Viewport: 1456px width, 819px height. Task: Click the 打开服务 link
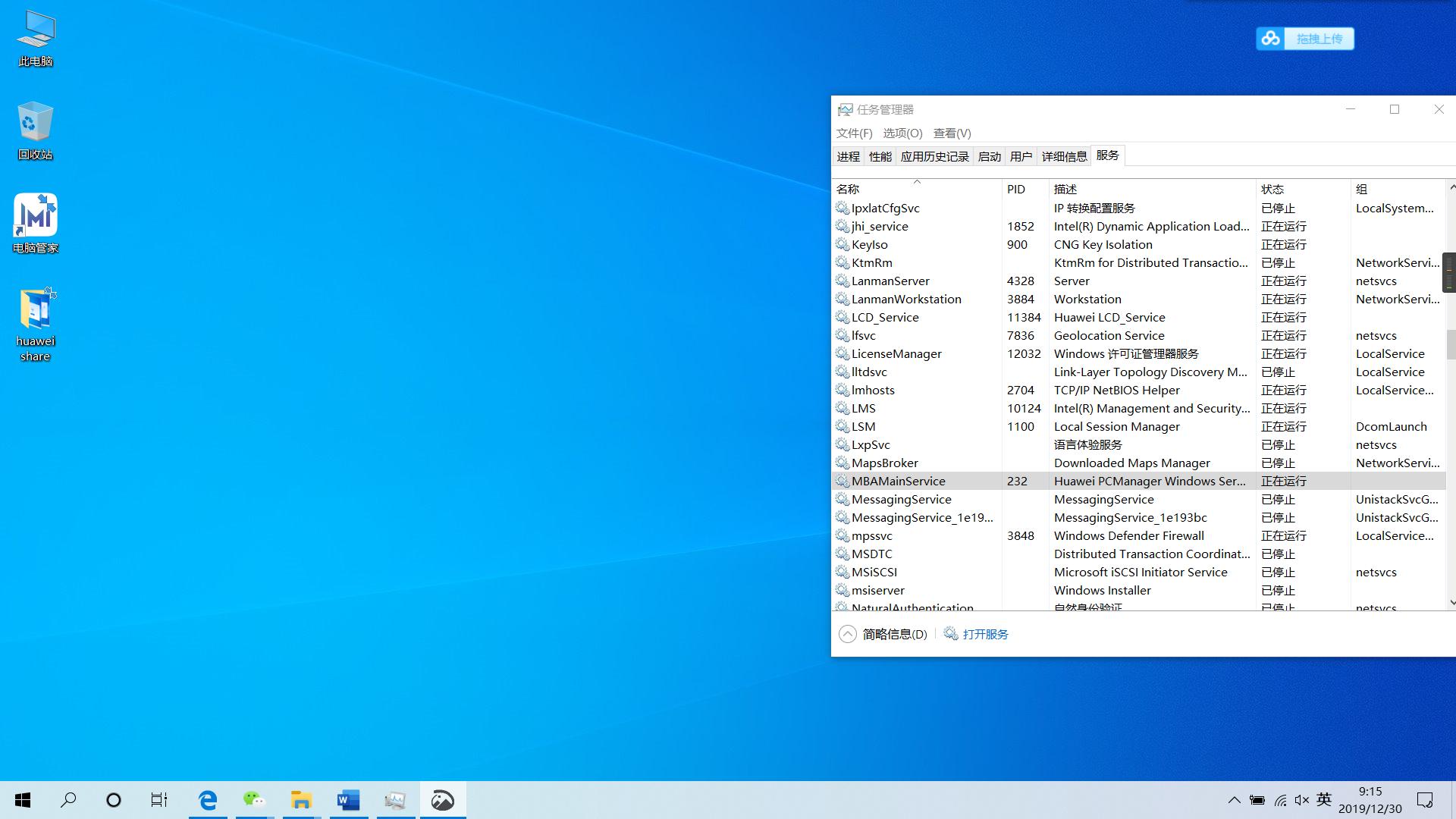(x=985, y=634)
